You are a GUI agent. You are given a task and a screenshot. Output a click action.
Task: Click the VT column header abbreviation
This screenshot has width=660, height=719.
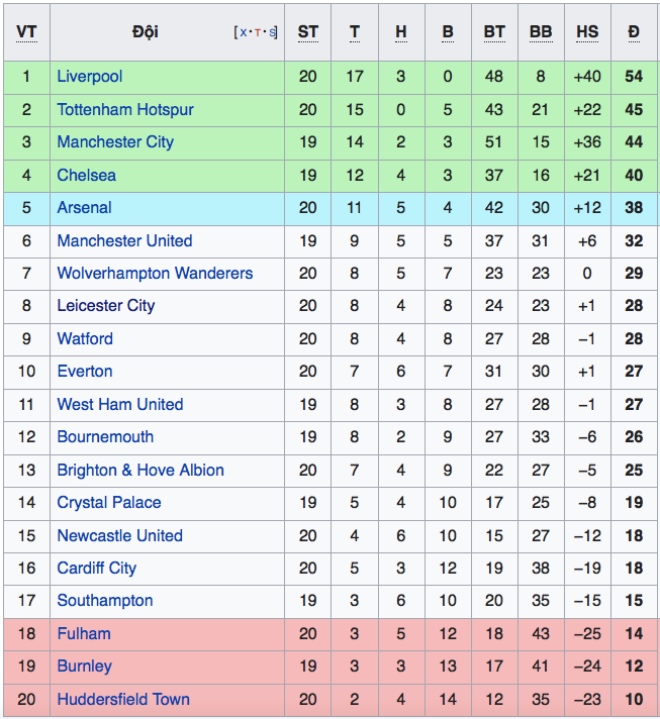26,32
